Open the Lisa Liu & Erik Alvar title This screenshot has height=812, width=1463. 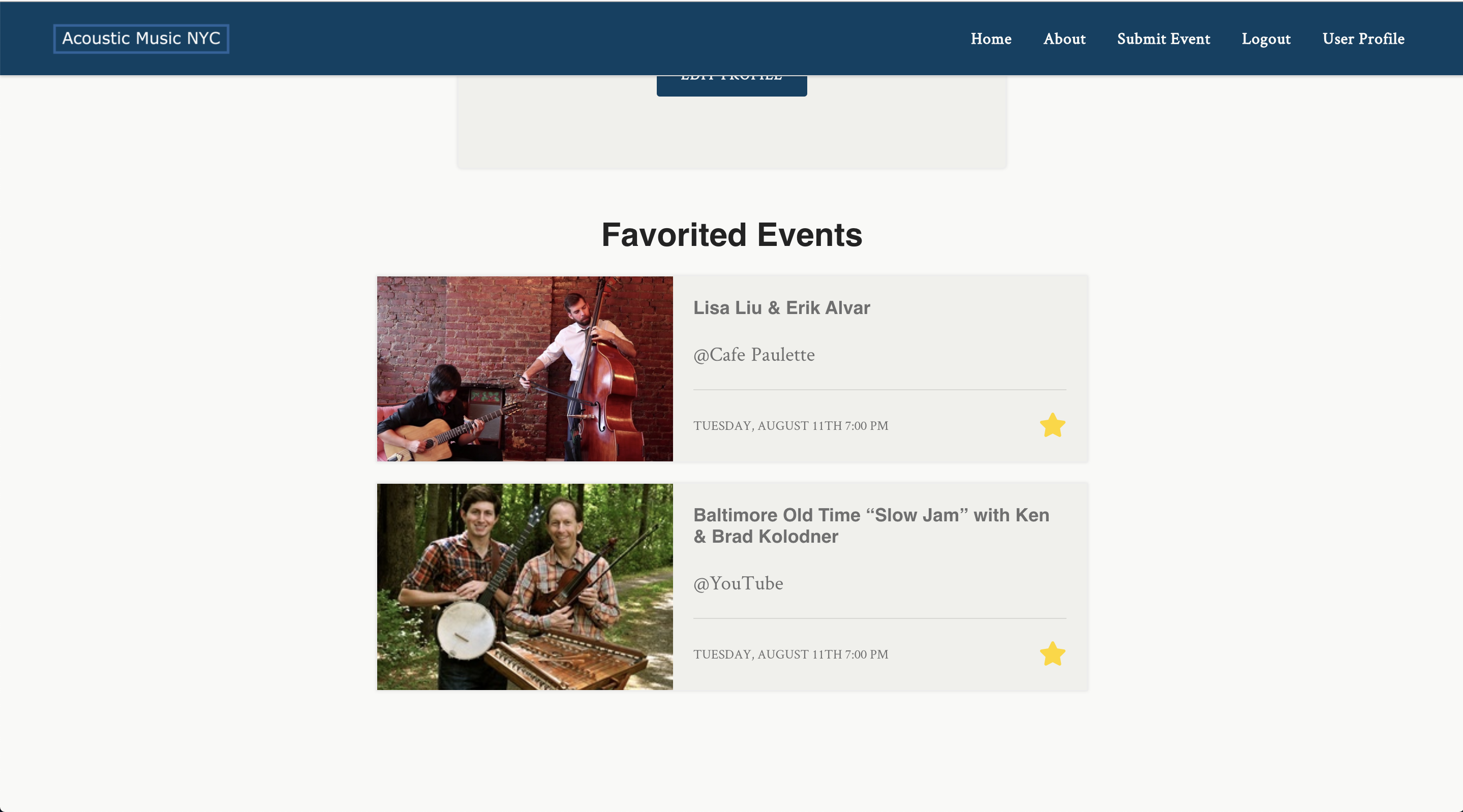coord(781,308)
